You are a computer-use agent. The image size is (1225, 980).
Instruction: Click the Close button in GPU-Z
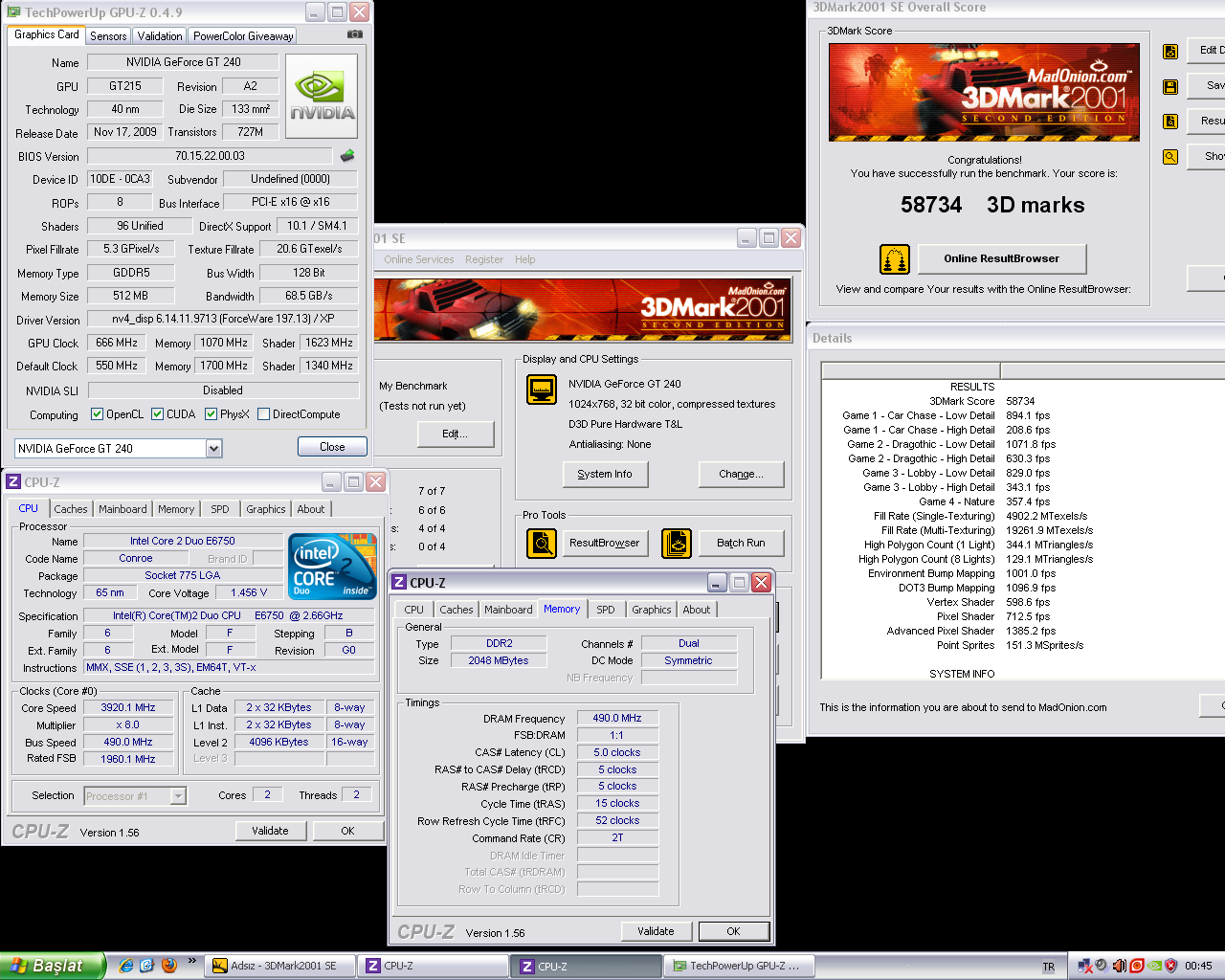pos(332,447)
